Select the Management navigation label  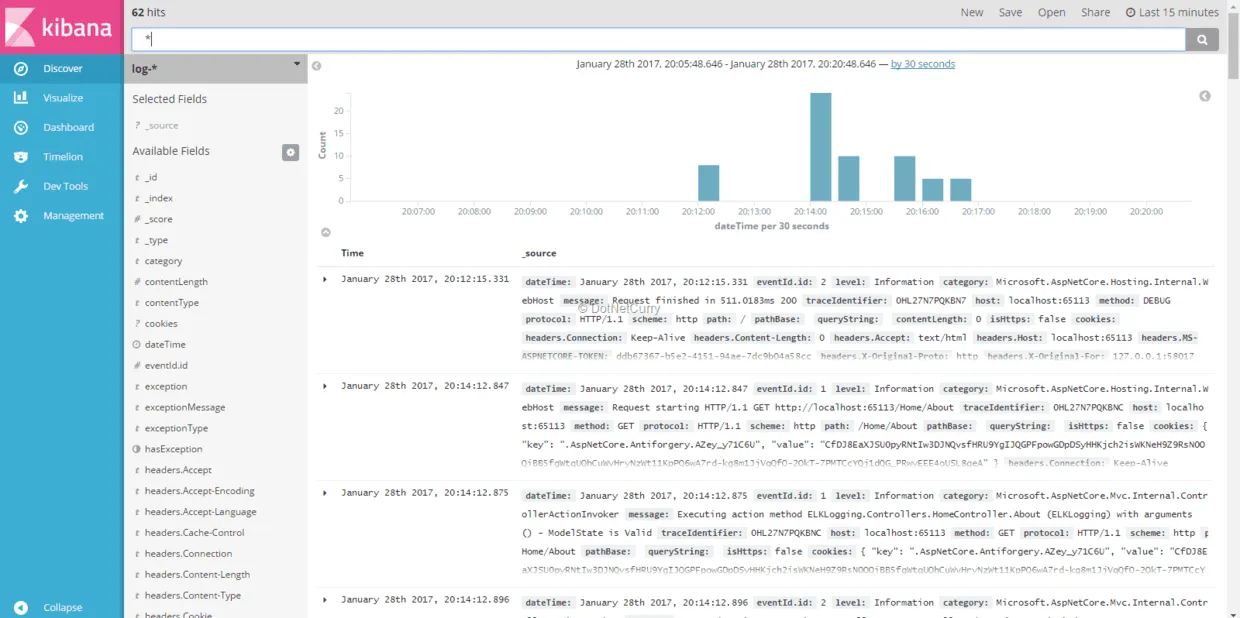coord(73,215)
